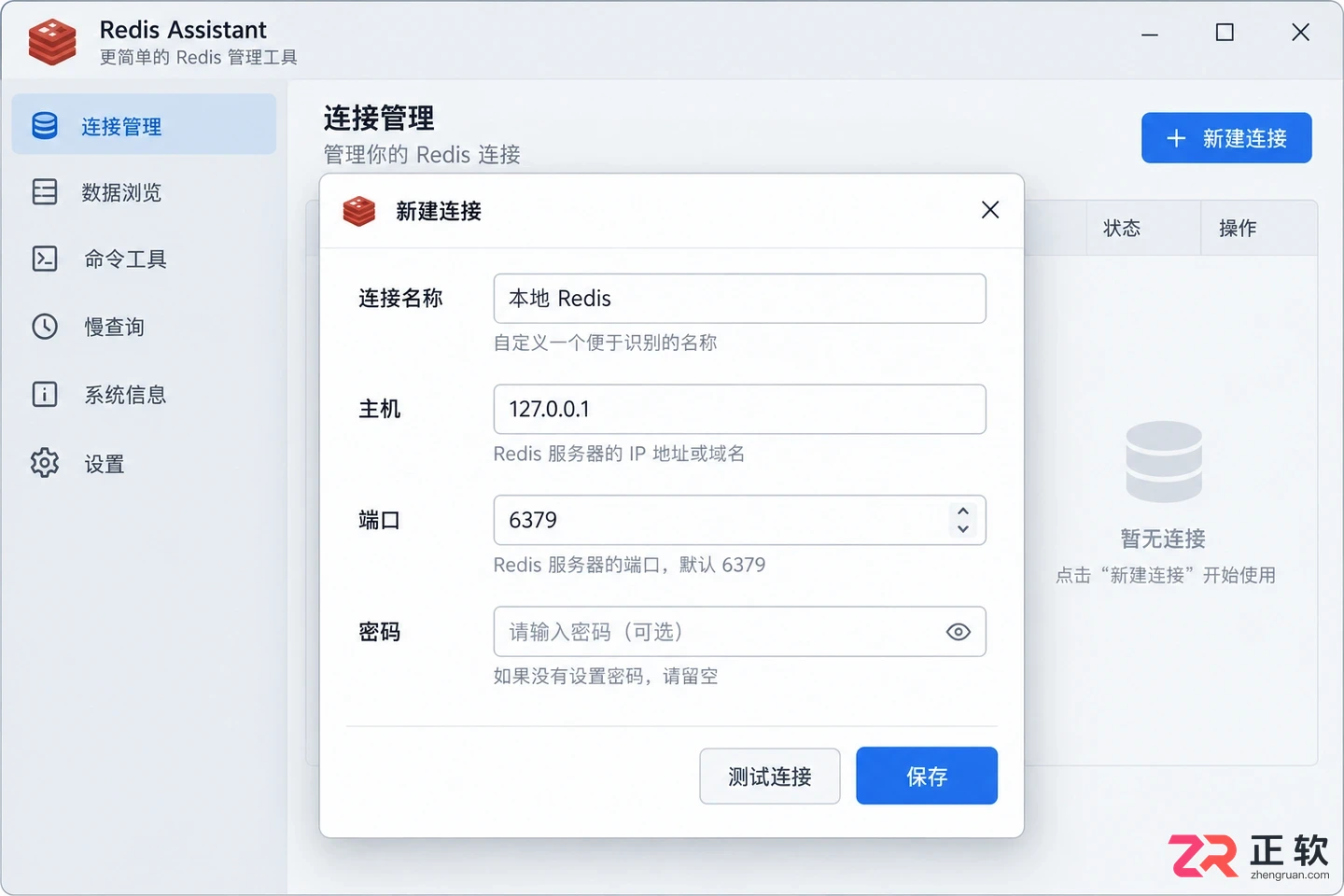
Task: Click the 密码 input field
Action: coord(739,632)
